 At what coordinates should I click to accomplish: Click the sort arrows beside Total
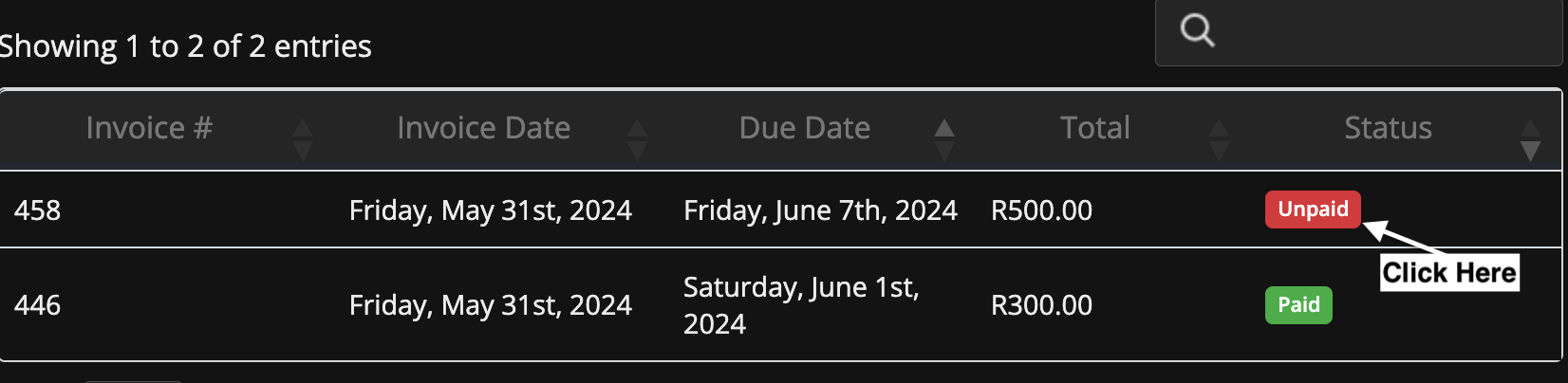(x=1219, y=138)
